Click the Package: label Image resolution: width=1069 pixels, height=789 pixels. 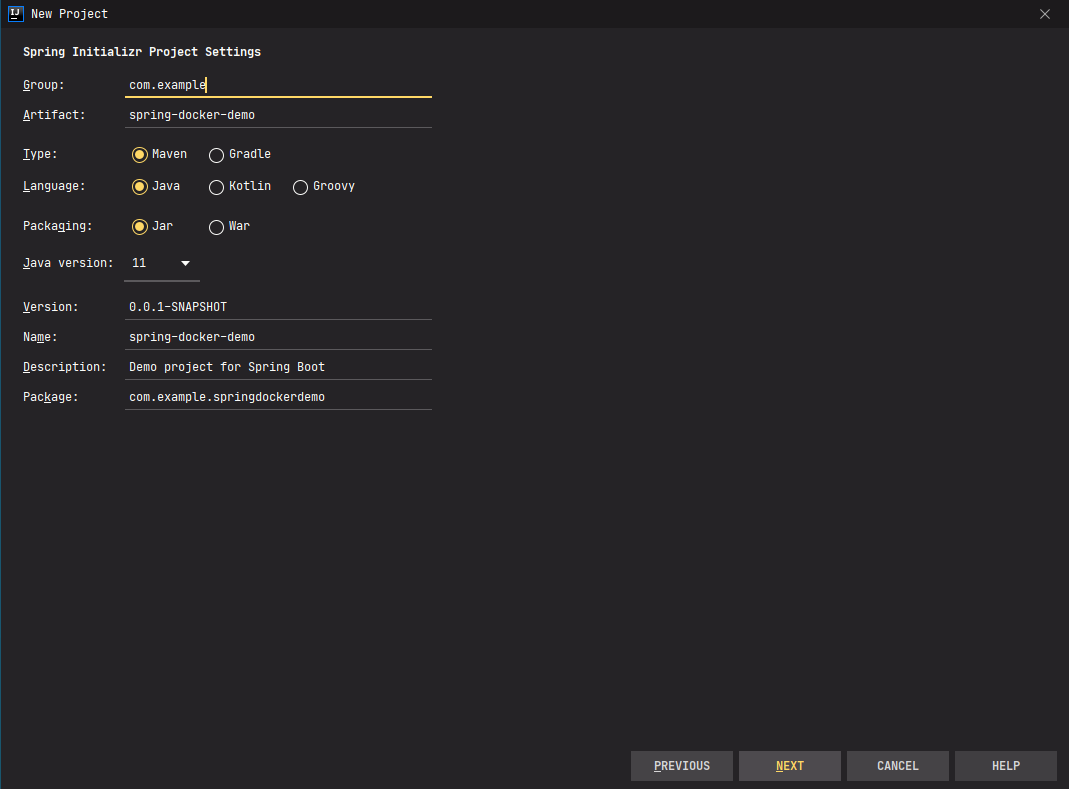[x=50, y=397]
